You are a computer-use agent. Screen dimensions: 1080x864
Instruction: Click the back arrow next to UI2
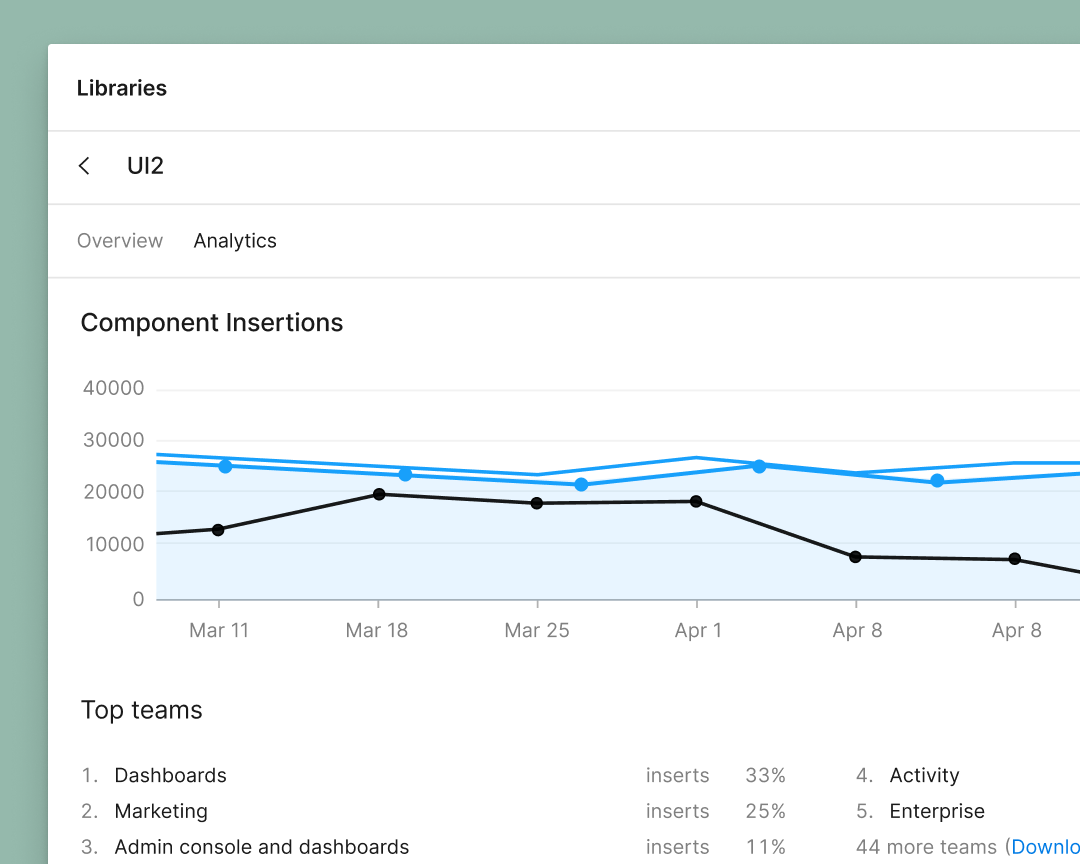[84, 166]
